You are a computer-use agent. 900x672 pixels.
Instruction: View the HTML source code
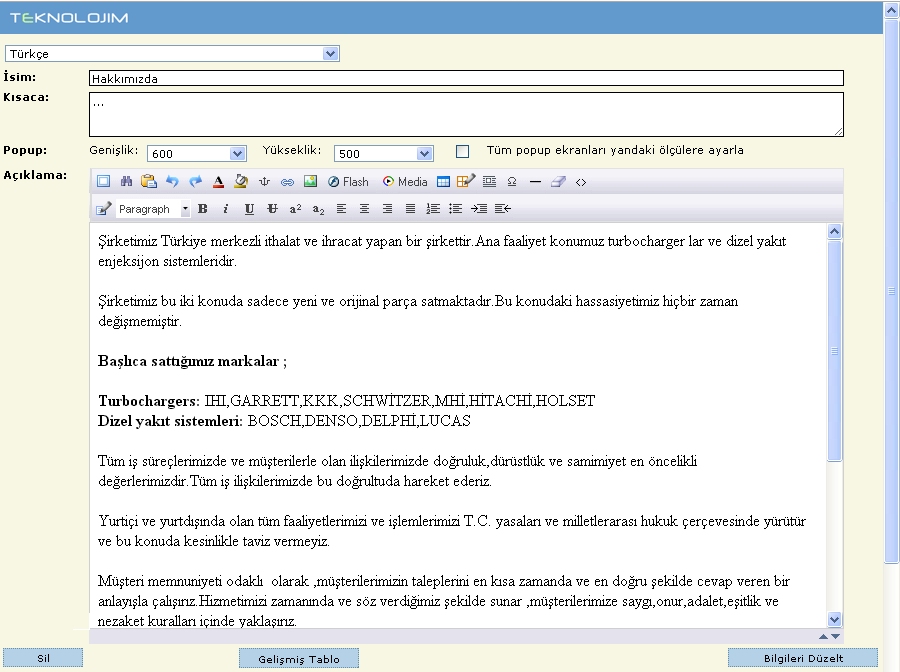pos(581,182)
